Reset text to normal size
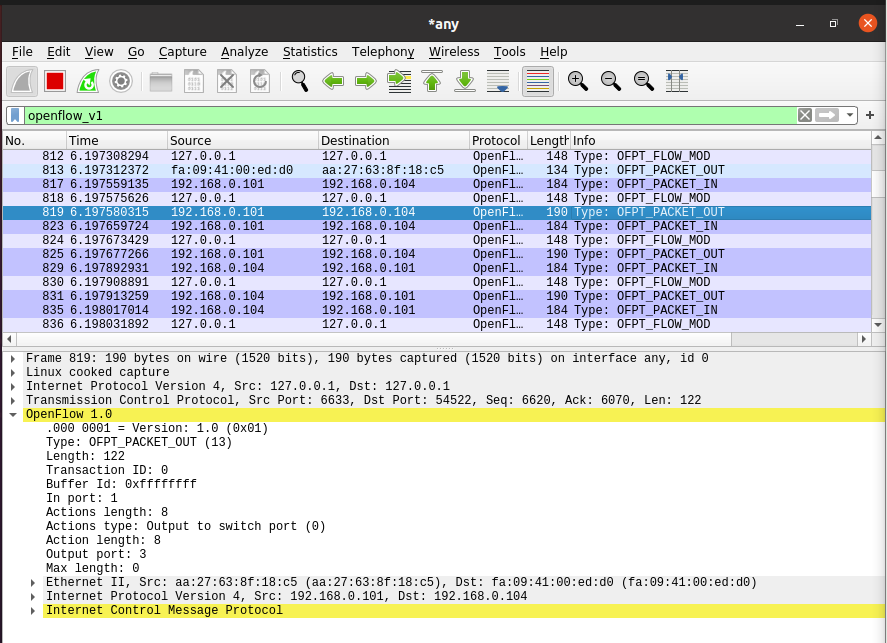Viewport: 887px width, 643px height. [x=644, y=81]
